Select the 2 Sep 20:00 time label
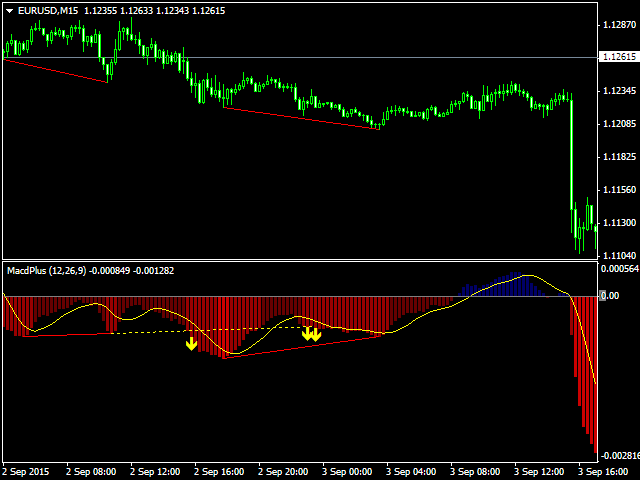Screen dimensions: 640x480 coord(283,472)
